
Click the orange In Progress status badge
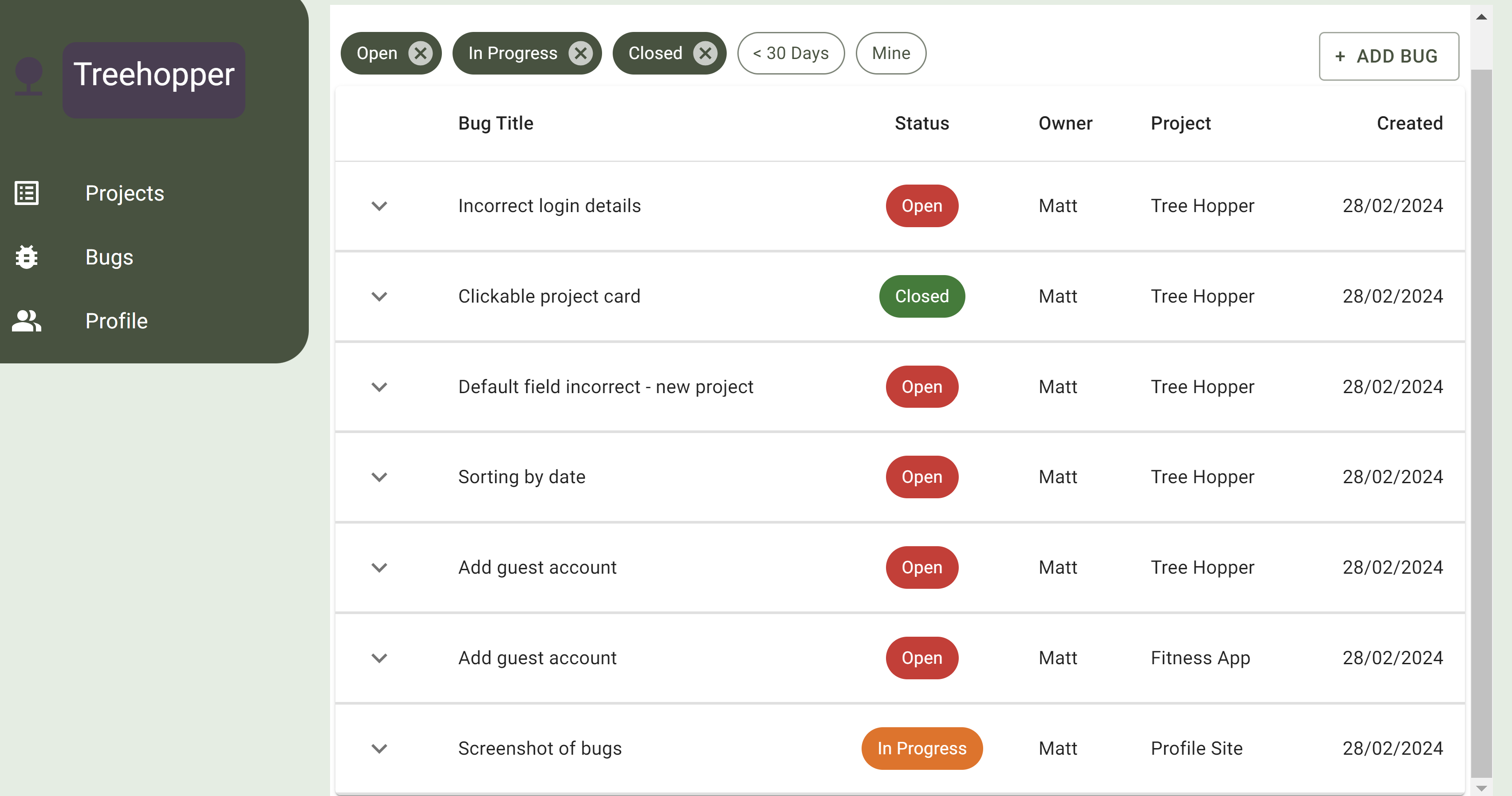click(921, 749)
